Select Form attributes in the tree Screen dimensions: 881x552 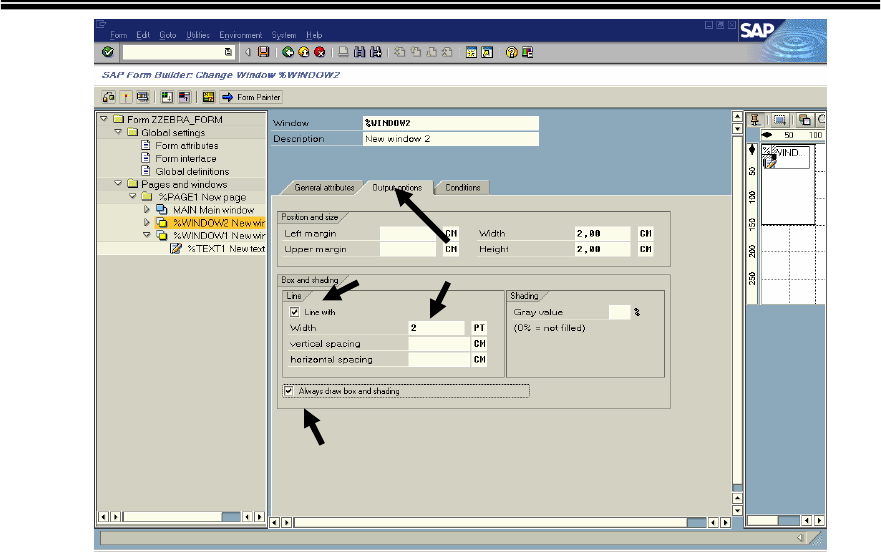click(187, 146)
